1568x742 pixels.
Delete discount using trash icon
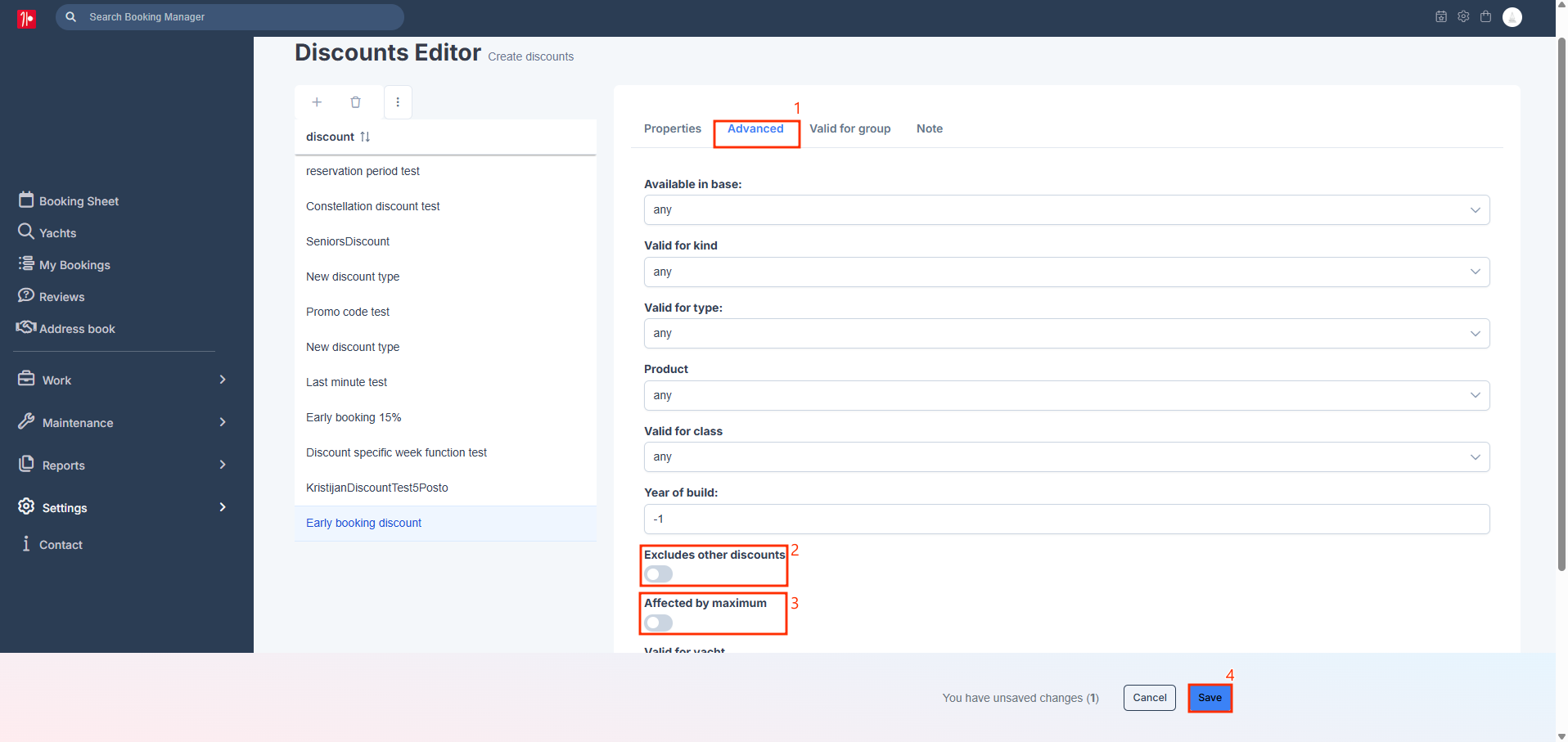point(355,102)
